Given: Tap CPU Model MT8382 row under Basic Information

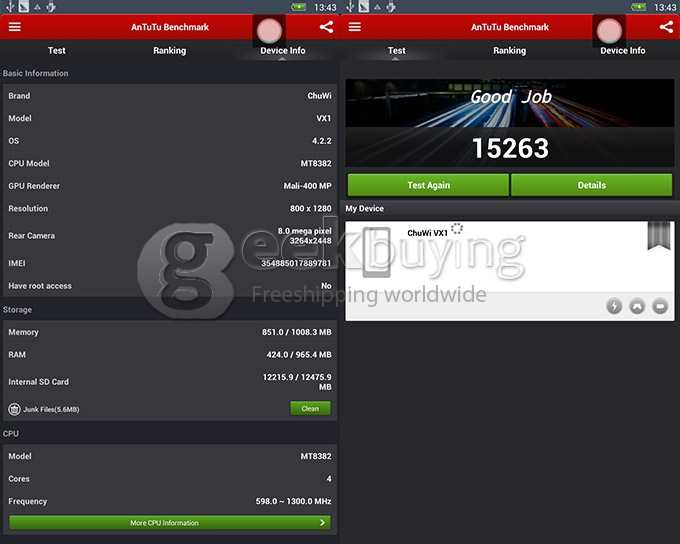Looking at the screenshot, I should (x=170, y=164).
